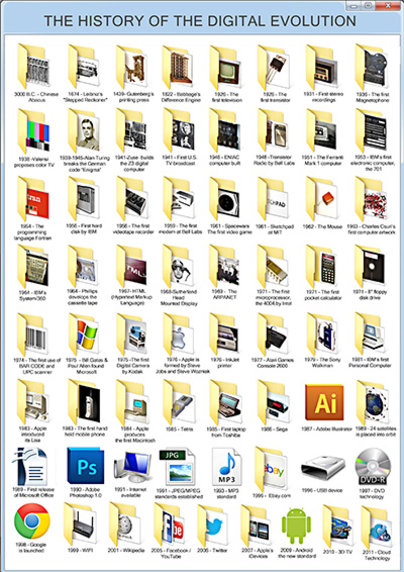Open the programming language Fortran folder

tap(34, 199)
